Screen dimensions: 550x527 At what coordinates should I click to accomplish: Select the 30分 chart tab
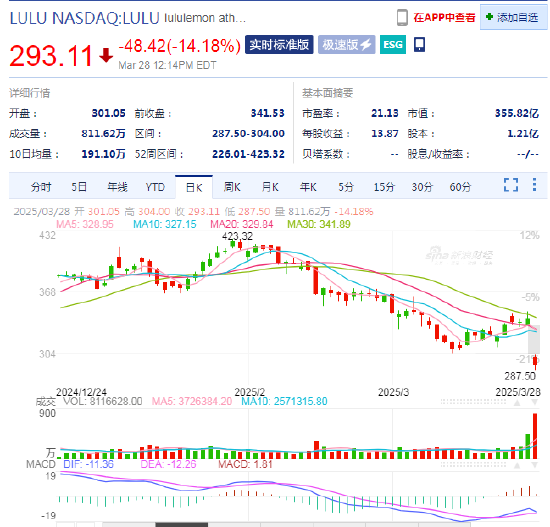[x=422, y=187]
